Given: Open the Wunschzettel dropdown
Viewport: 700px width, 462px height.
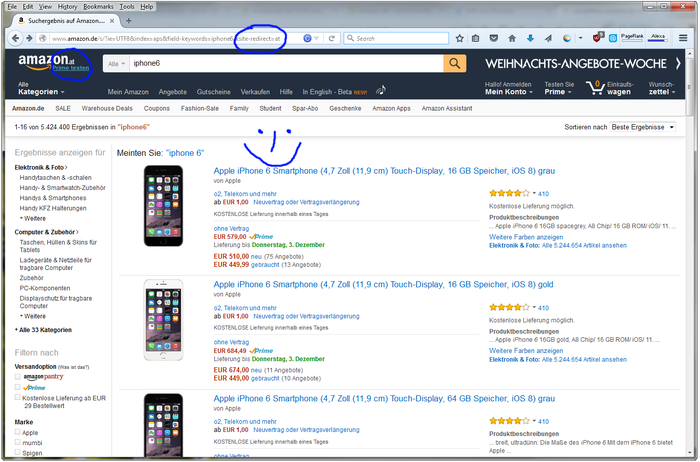Looking at the screenshot, I should point(662,88).
